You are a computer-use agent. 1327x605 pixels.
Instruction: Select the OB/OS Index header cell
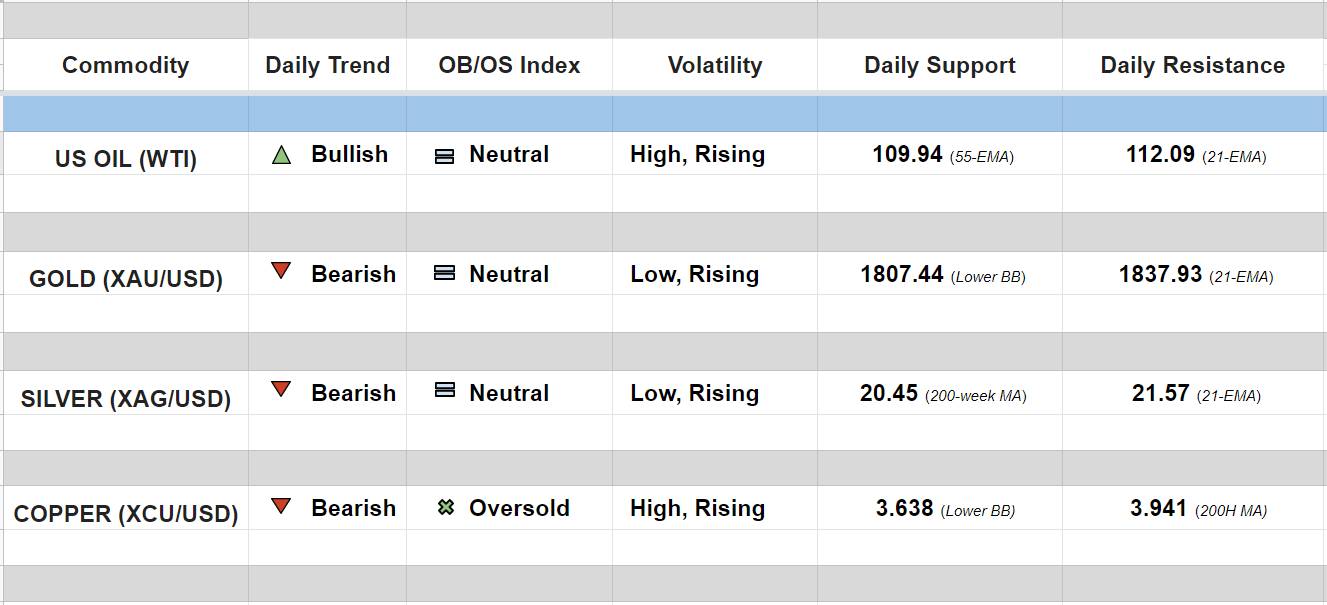coord(509,66)
